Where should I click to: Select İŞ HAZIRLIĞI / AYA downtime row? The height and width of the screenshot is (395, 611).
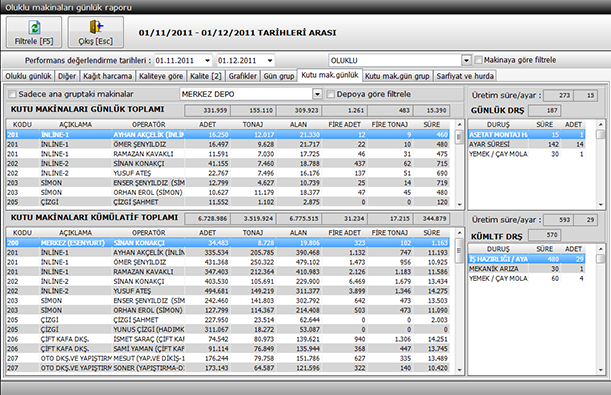[527, 259]
